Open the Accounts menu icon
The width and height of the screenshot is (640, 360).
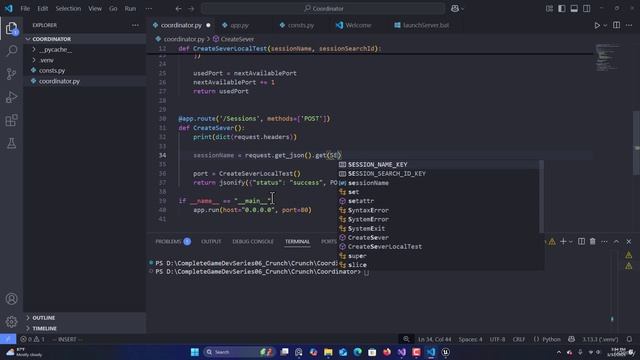11,299
